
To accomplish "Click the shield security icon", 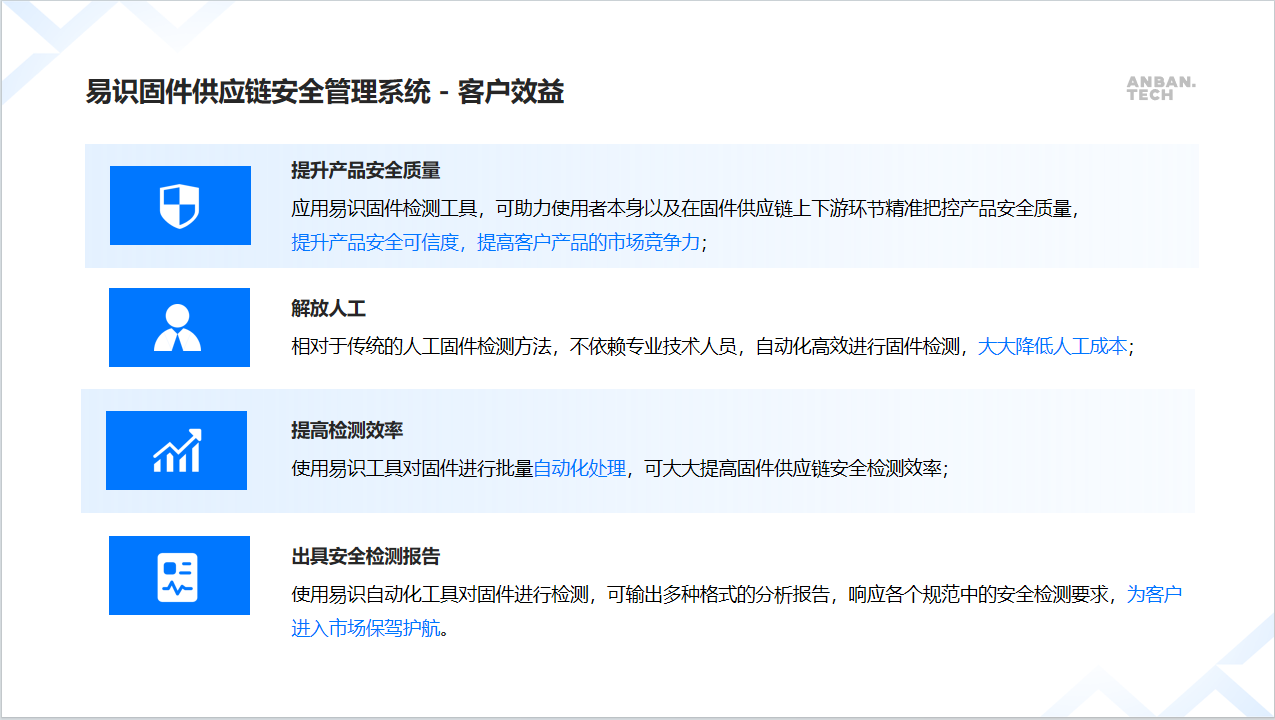I will [180, 206].
